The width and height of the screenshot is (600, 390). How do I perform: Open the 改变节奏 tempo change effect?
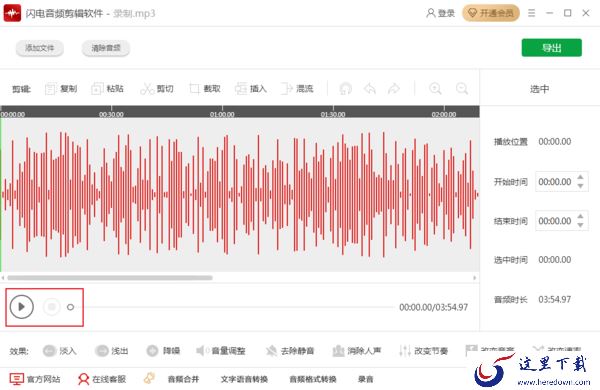(x=423, y=351)
